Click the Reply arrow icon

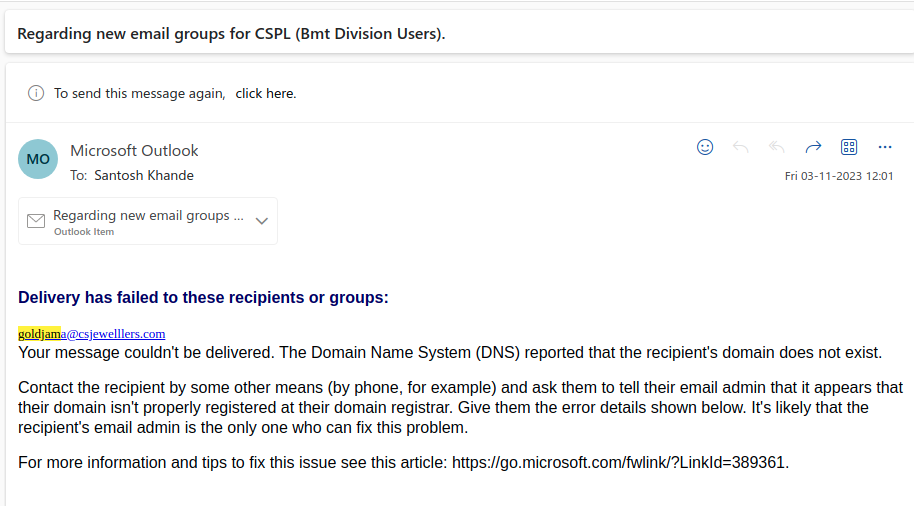[740, 147]
